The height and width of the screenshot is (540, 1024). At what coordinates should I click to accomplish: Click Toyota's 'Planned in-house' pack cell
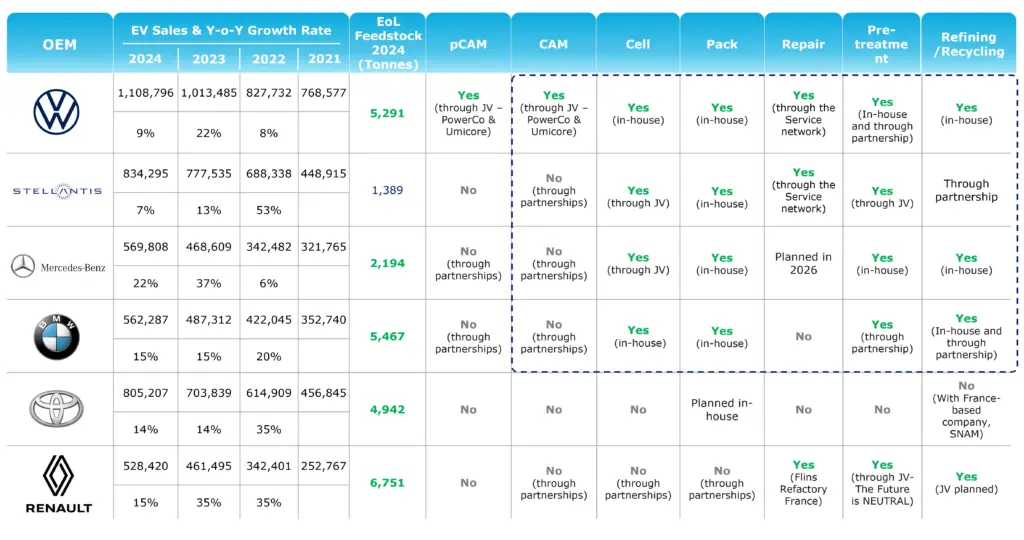[722, 409]
